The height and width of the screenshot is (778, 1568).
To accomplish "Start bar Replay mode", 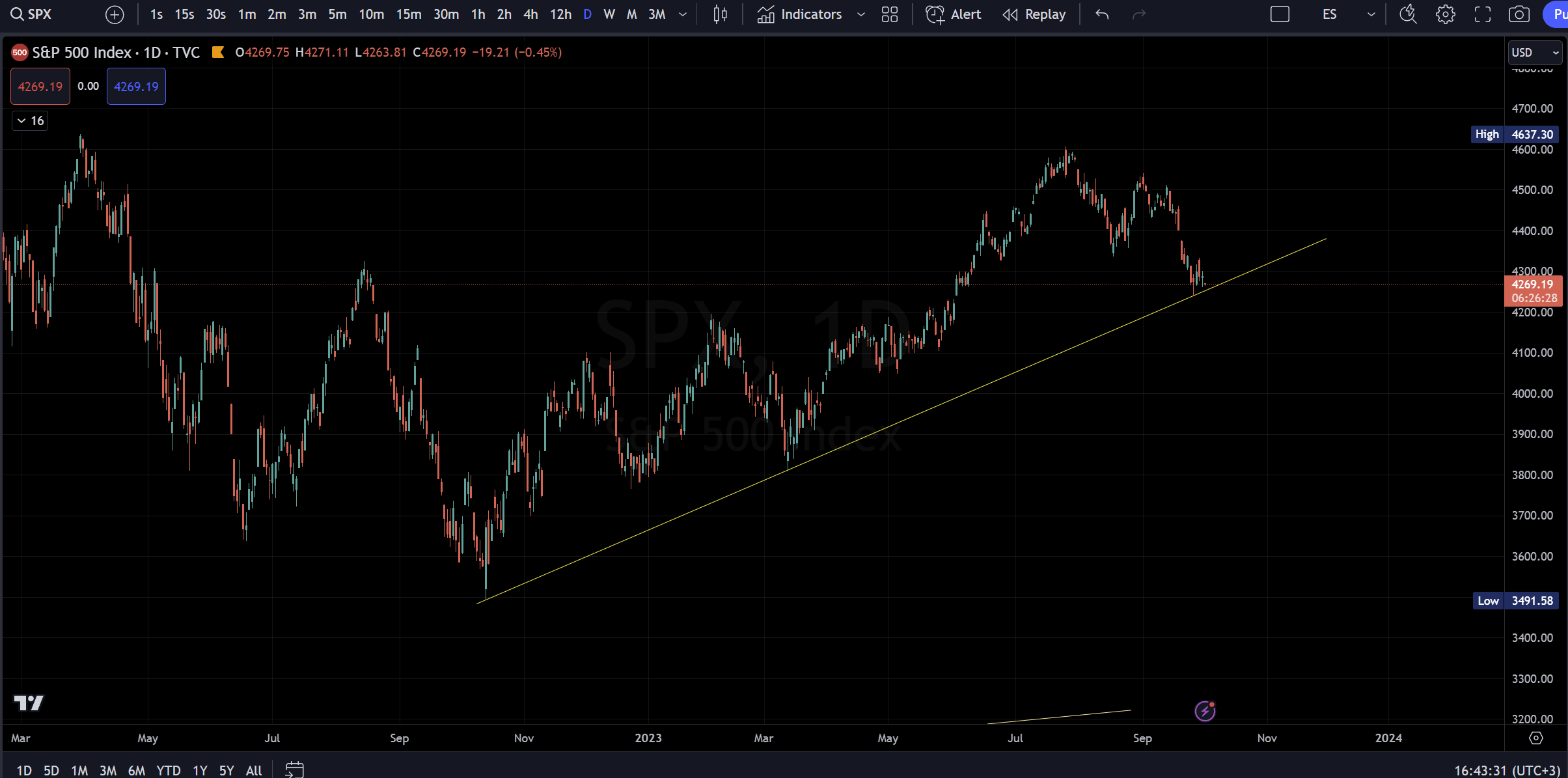I will [1034, 14].
